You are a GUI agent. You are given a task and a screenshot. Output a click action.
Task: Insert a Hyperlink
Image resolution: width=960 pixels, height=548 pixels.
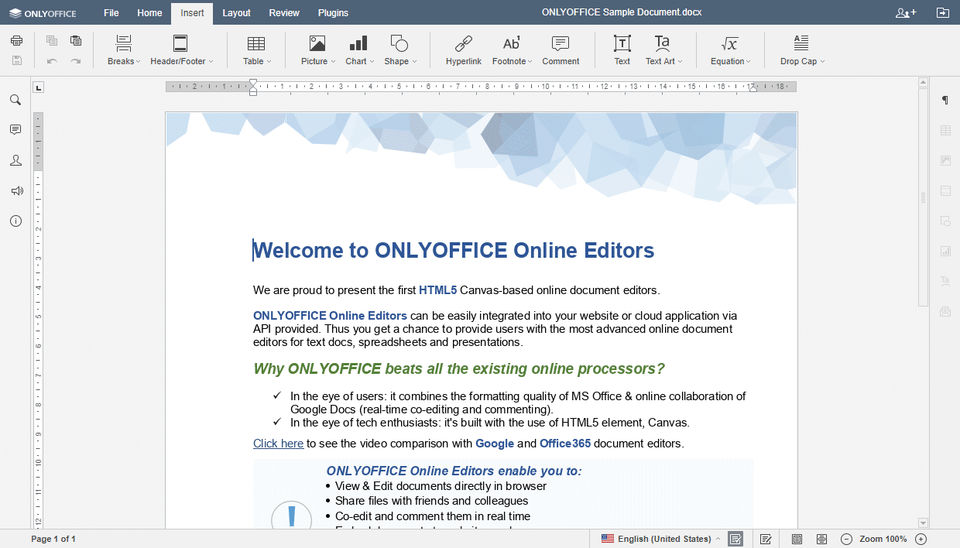(463, 50)
